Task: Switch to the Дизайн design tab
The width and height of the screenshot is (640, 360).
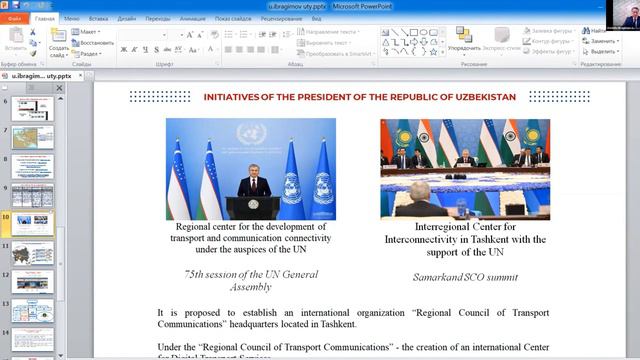Action: [x=127, y=19]
